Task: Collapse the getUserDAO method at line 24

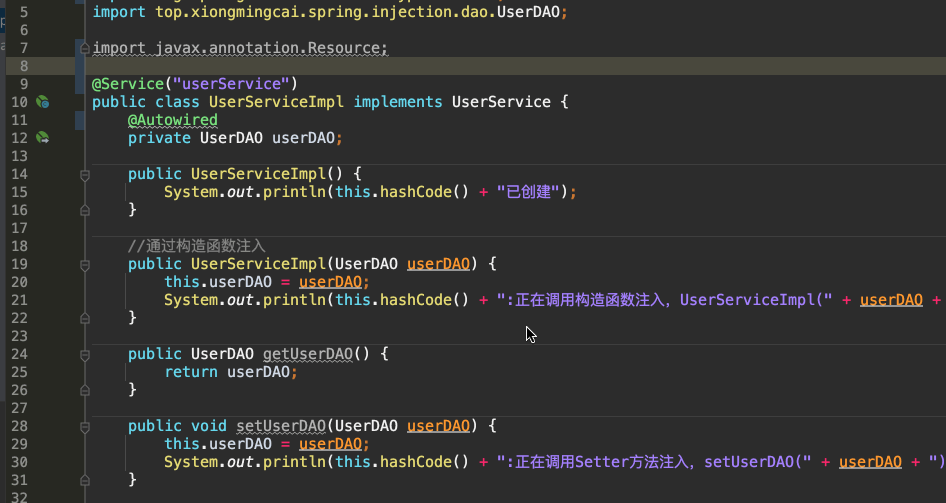Action: tap(84, 354)
